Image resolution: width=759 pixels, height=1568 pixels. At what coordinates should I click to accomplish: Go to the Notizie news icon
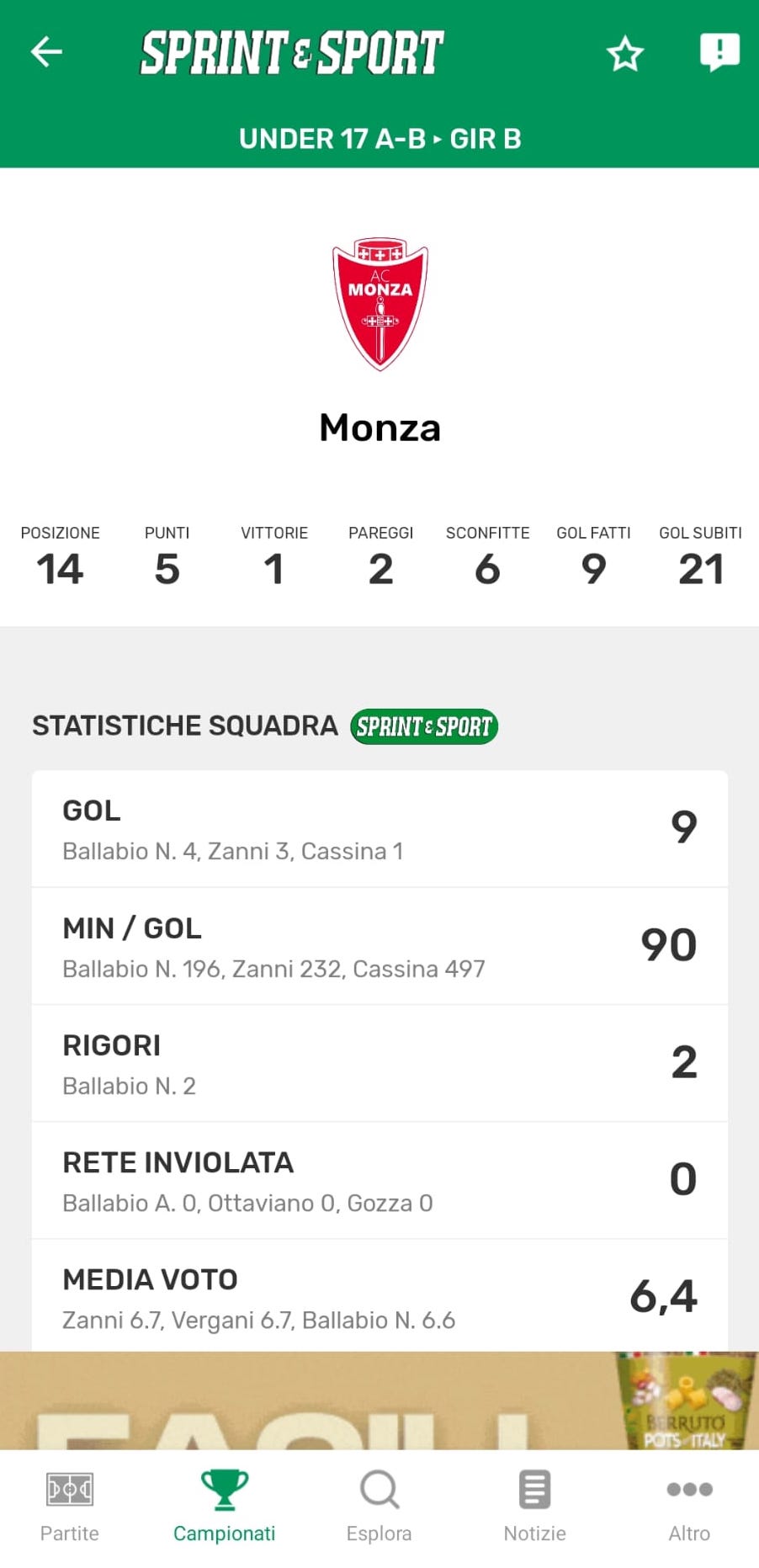pyautogui.click(x=534, y=1491)
